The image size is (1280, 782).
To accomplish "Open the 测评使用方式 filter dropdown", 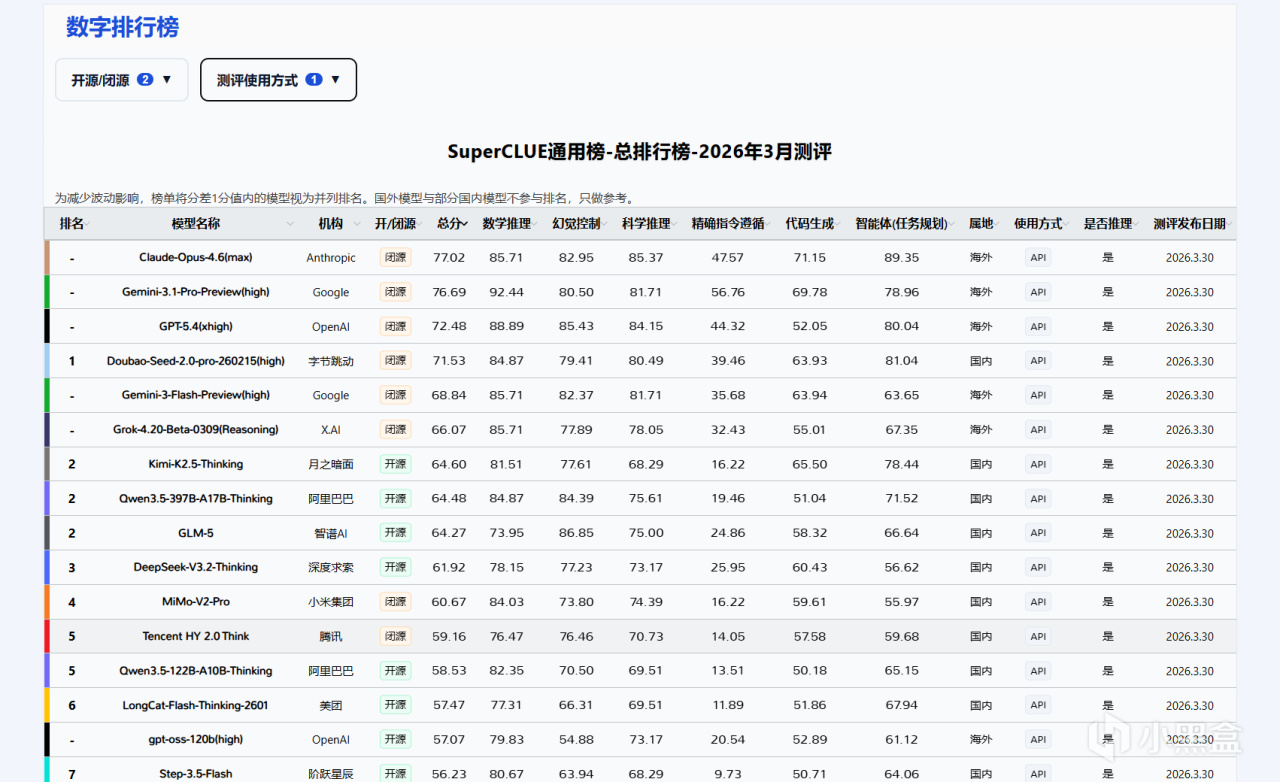I will pos(279,80).
